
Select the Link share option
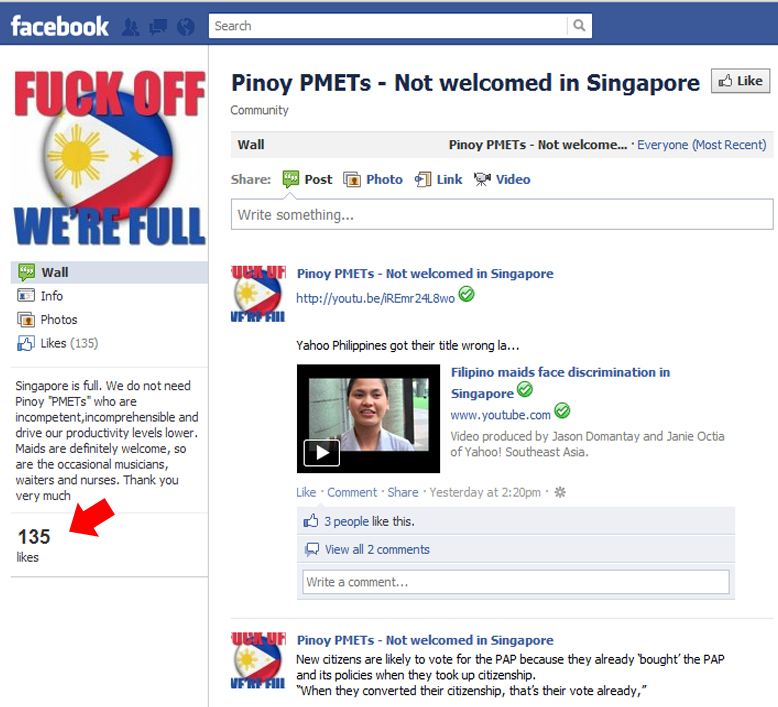439,179
